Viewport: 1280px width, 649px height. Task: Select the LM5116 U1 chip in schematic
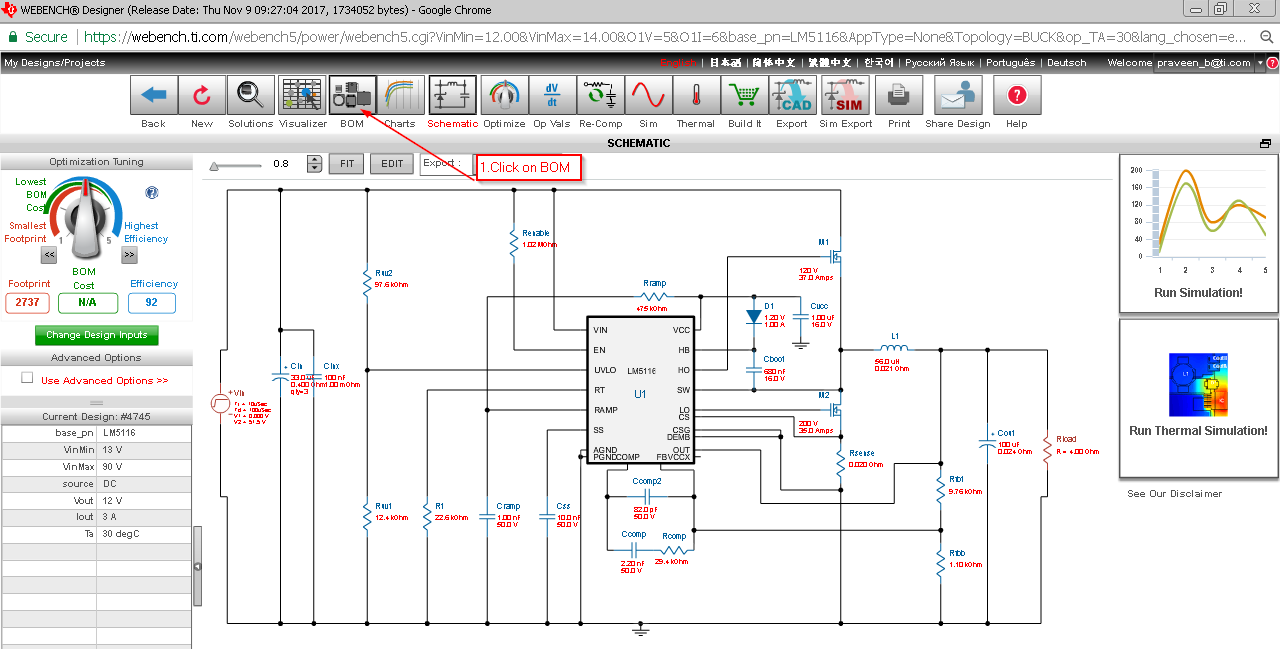[x=640, y=391]
